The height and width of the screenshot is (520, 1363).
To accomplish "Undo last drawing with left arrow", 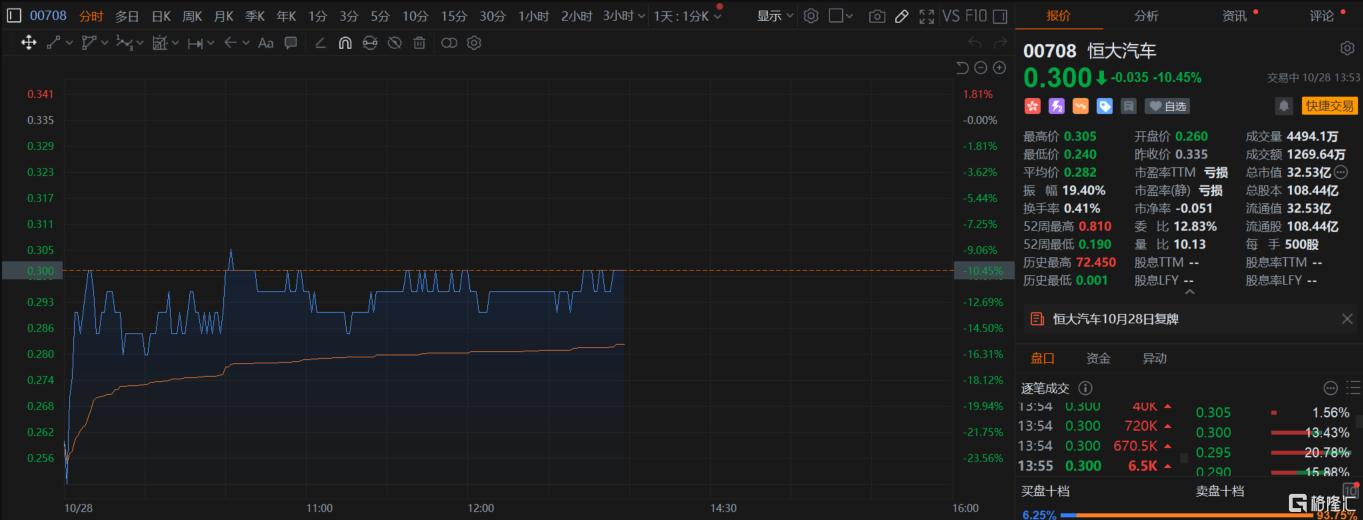I will [x=975, y=43].
